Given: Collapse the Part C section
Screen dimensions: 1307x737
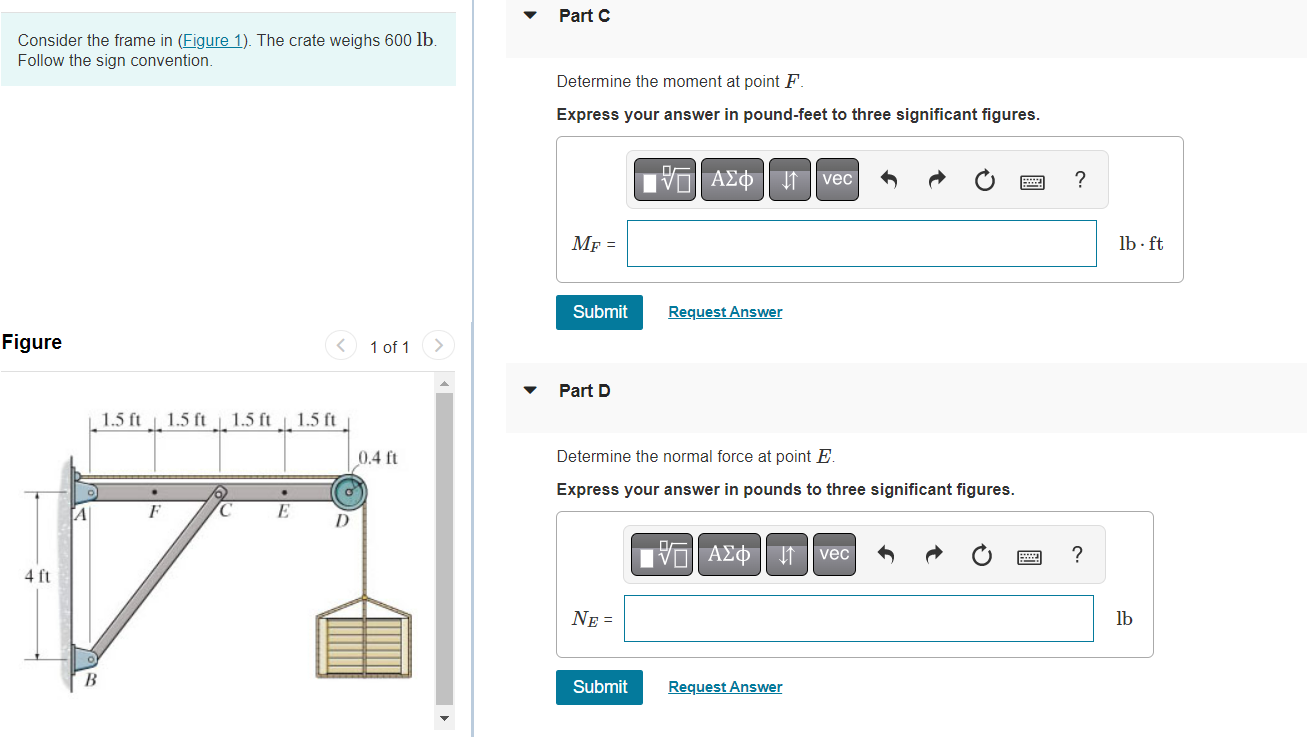Looking at the screenshot, I should [529, 15].
